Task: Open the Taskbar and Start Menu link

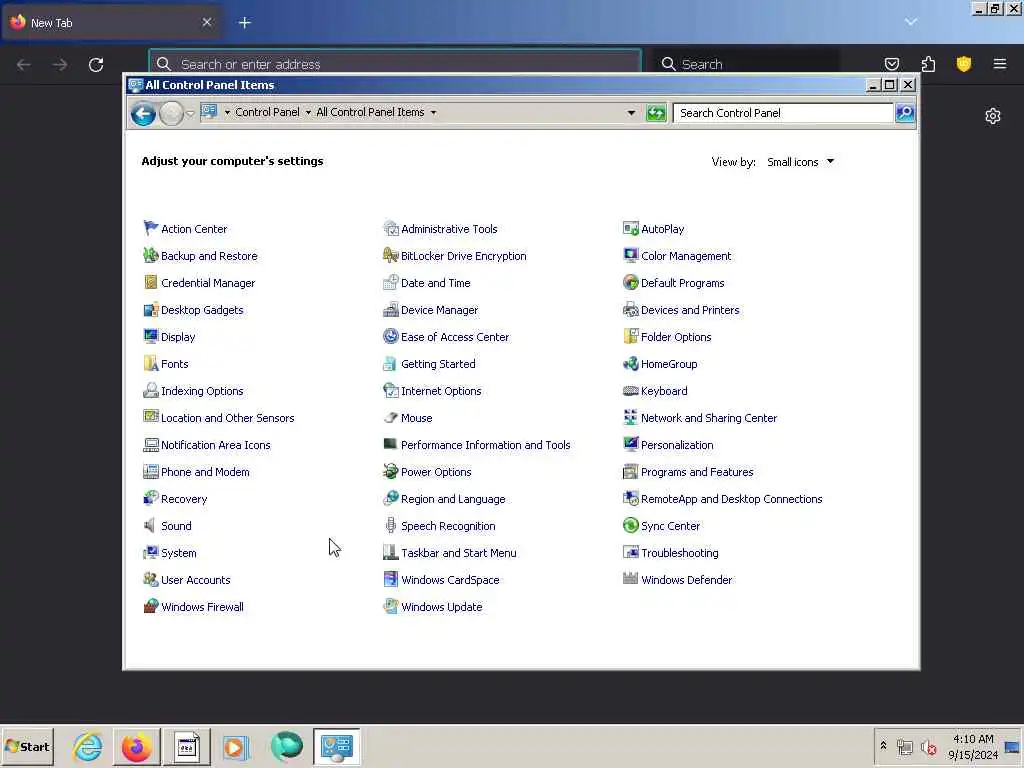Action: [458, 552]
